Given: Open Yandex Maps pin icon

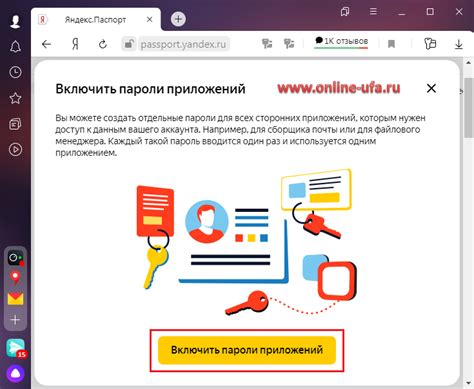Looking at the screenshot, I should click(15, 278).
